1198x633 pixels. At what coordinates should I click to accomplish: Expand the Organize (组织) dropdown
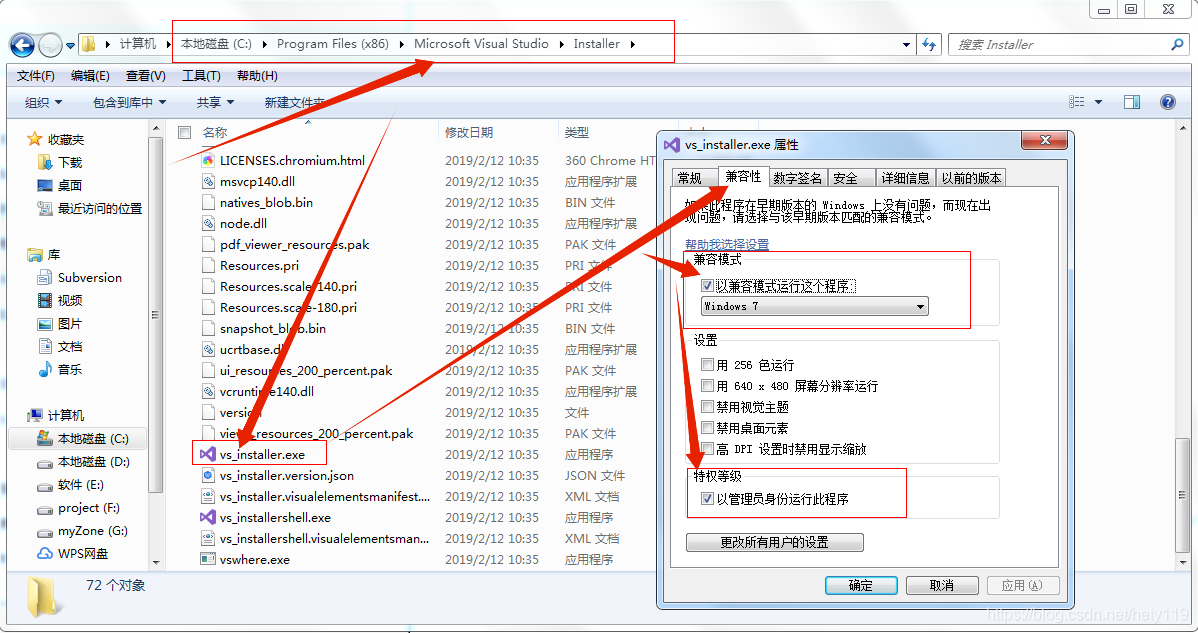[43, 102]
